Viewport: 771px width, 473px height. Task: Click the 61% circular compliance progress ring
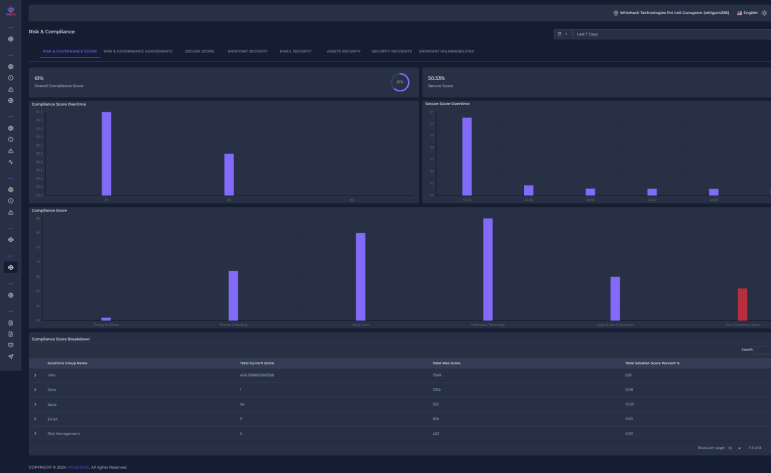400,82
